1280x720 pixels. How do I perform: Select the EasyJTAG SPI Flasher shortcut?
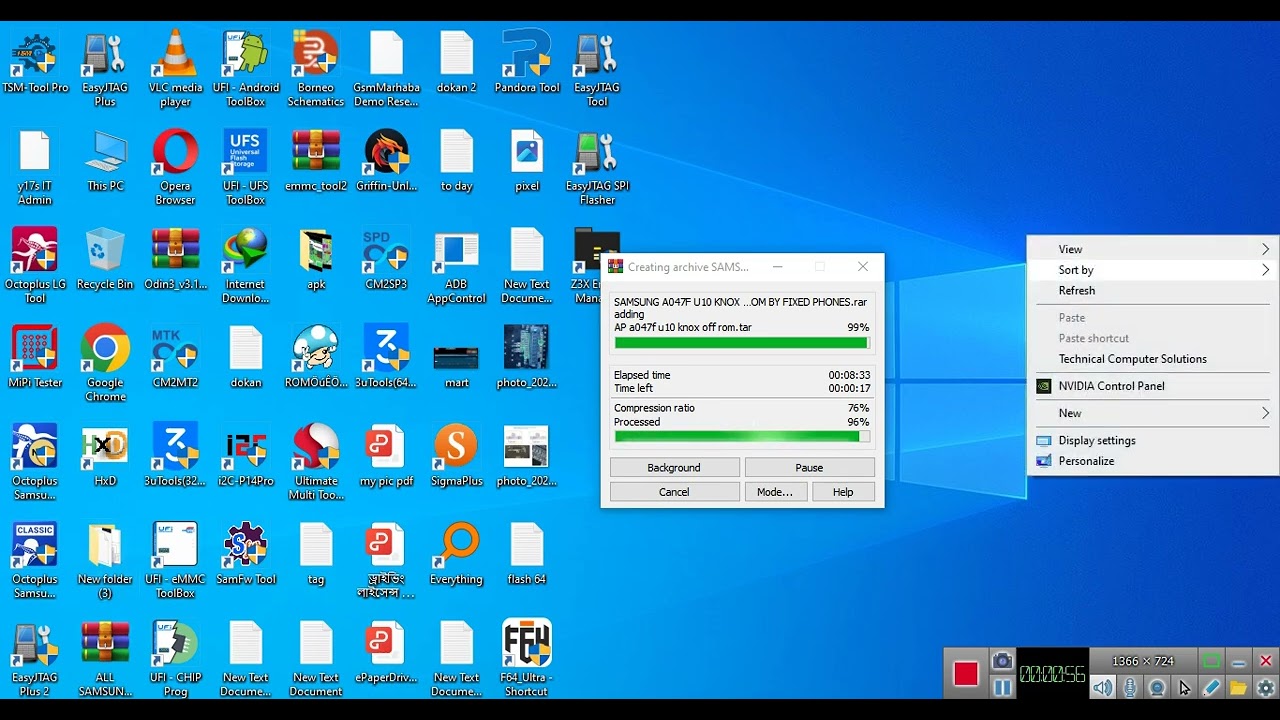(x=597, y=167)
